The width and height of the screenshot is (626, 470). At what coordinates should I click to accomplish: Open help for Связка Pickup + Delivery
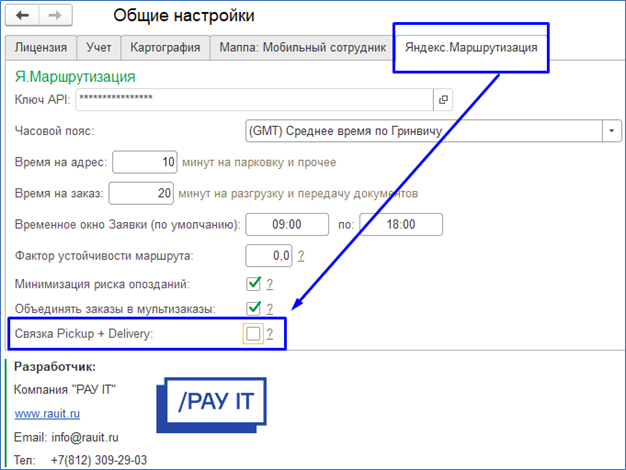coord(270,334)
